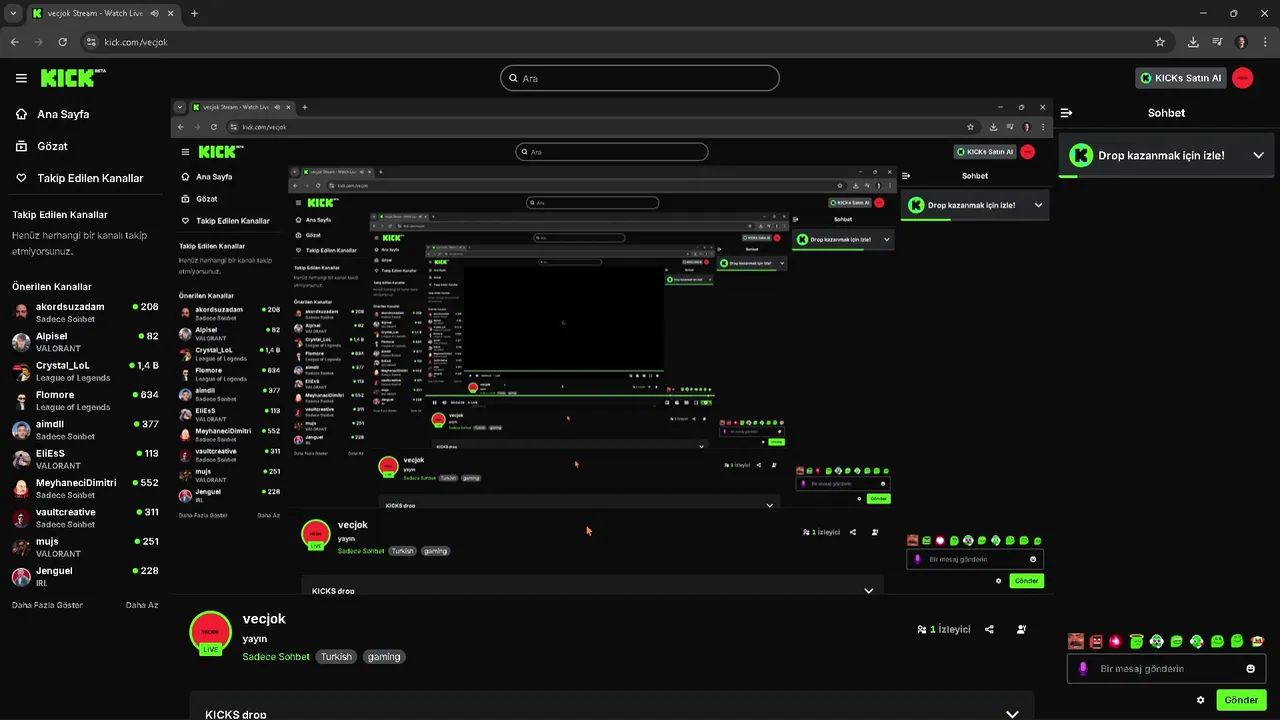Mute the tab using its speaker icon
1280x720 pixels.
coord(154,13)
